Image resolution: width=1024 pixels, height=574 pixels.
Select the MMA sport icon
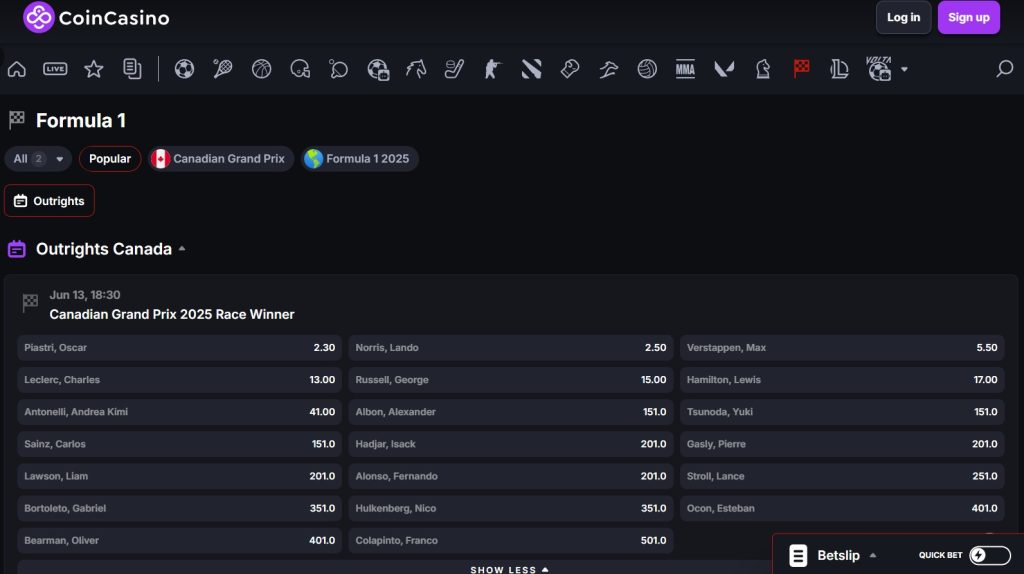click(x=685, y=69)
